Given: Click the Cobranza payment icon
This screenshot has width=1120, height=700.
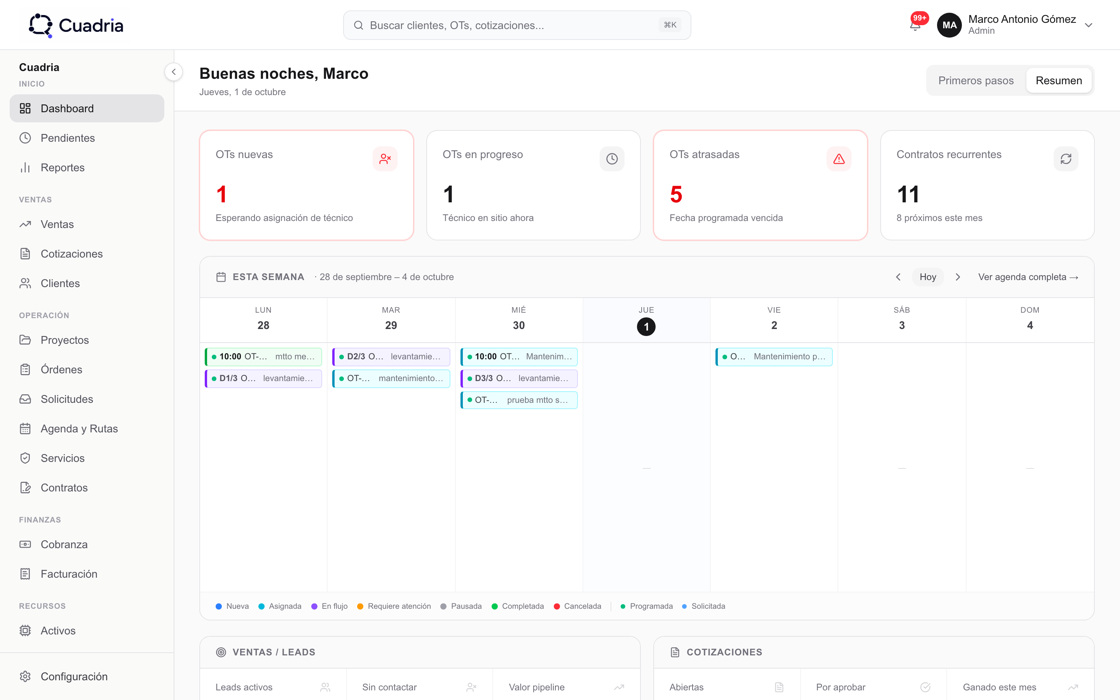Looking at the screenshot, I should pyautogui.click(x=25, y=544).
